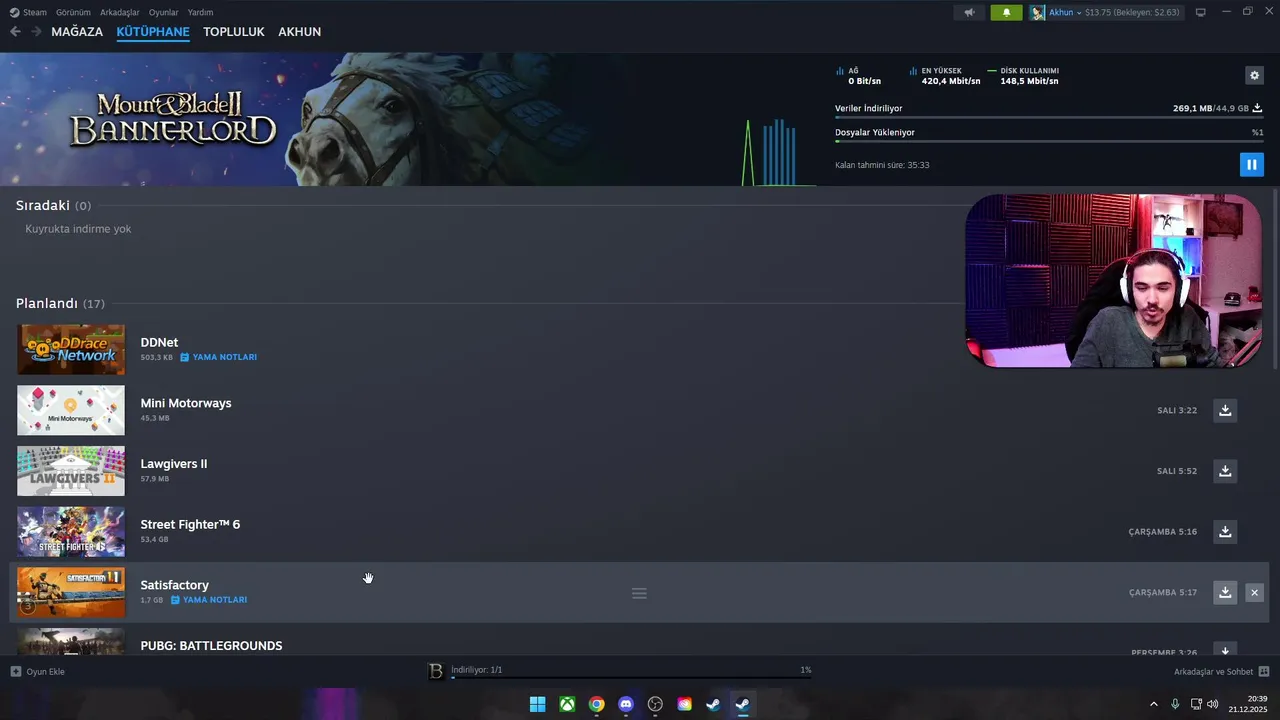The image size is (1280, 720).
Task: Open the Steam menu
Action: click(x=28, y=12)
